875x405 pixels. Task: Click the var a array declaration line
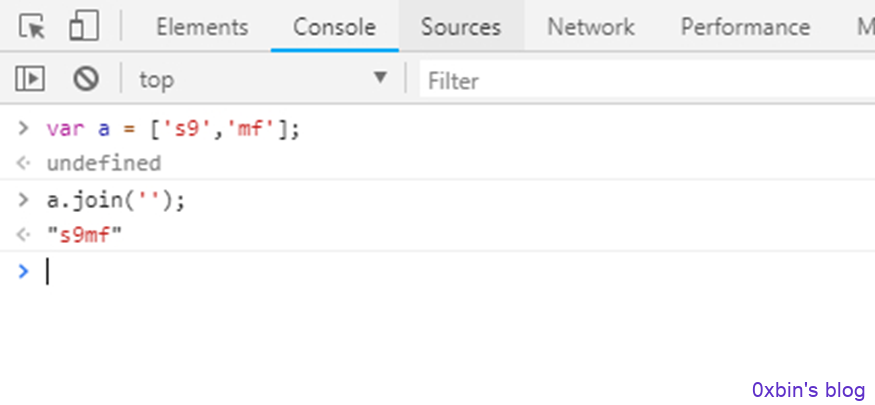coord(173,129)
